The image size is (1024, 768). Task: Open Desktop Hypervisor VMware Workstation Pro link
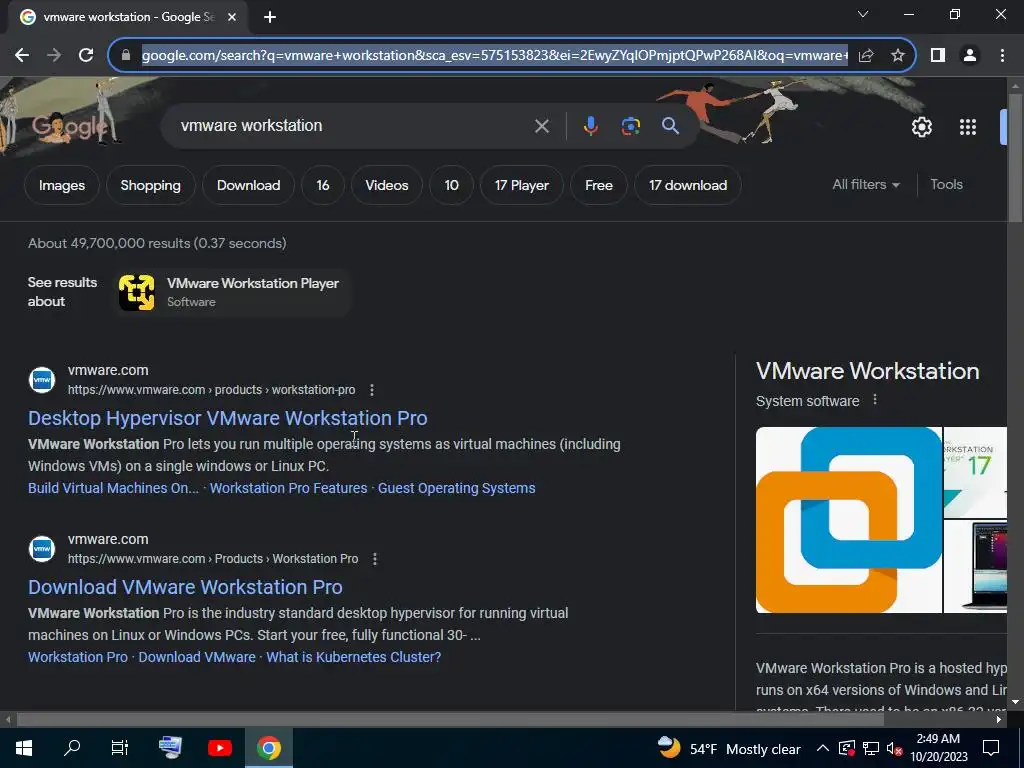click(227, 418)
